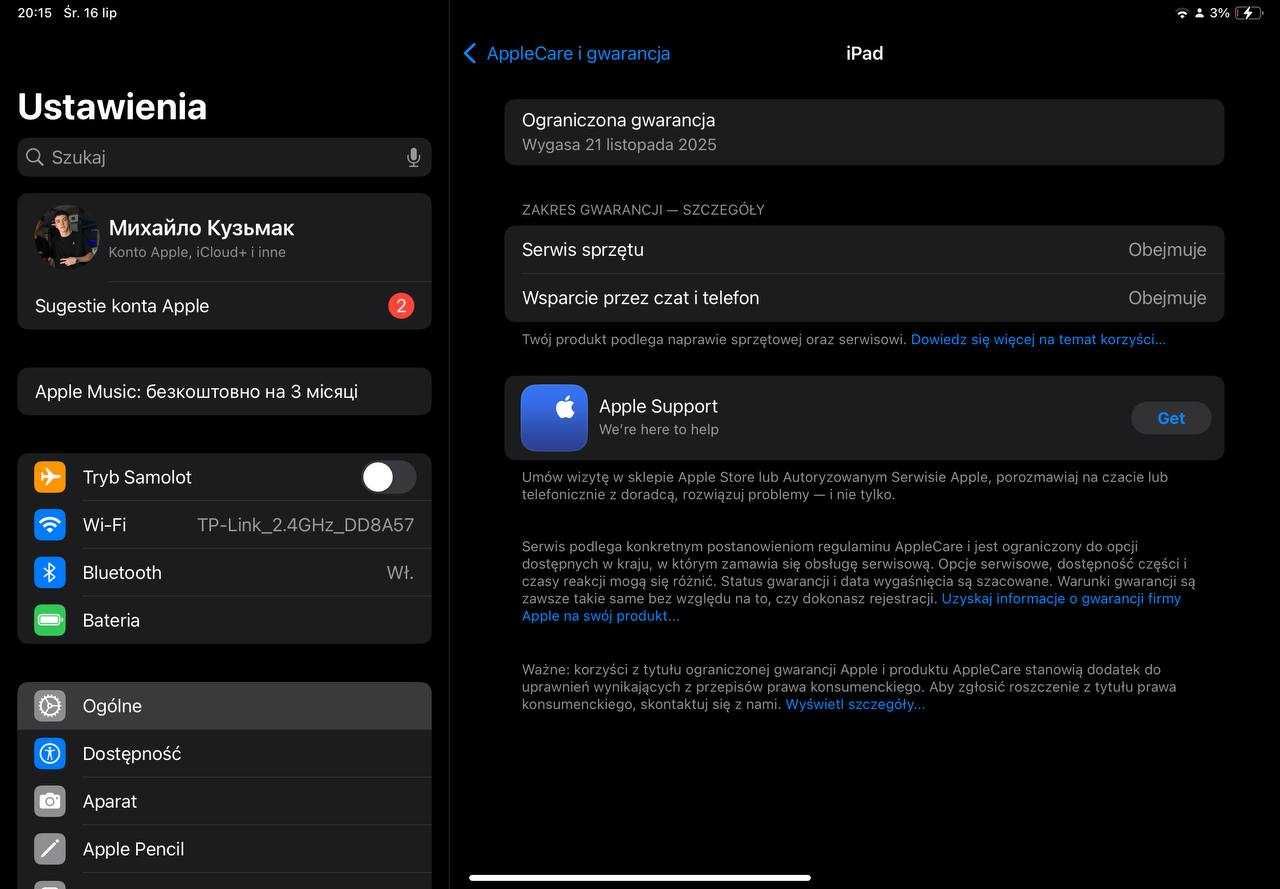Tap the Tryb Samolot airplane icon
1280x889 pixels.
[x=50, y=477]
